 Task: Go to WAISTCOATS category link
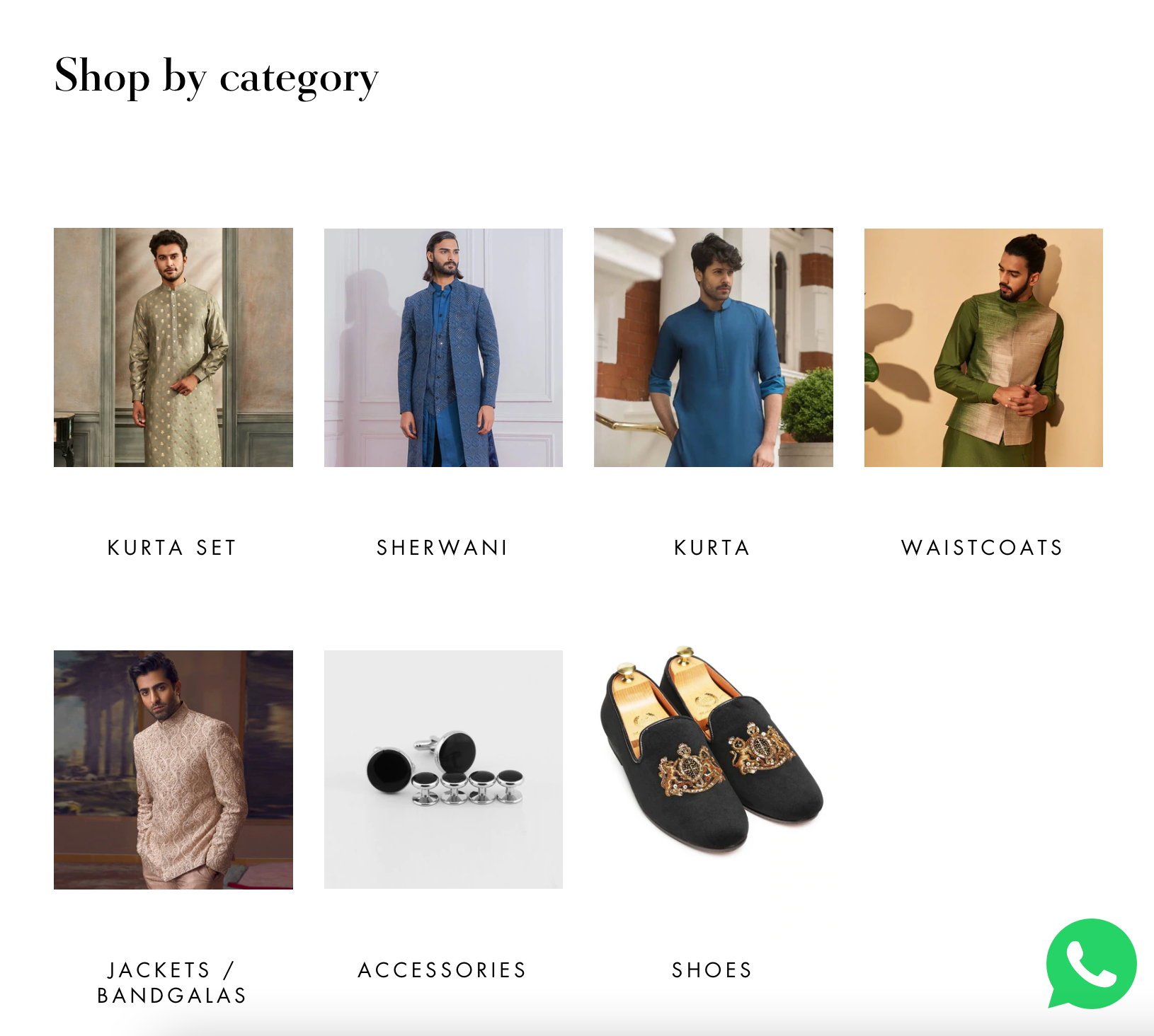coord(983,548)
